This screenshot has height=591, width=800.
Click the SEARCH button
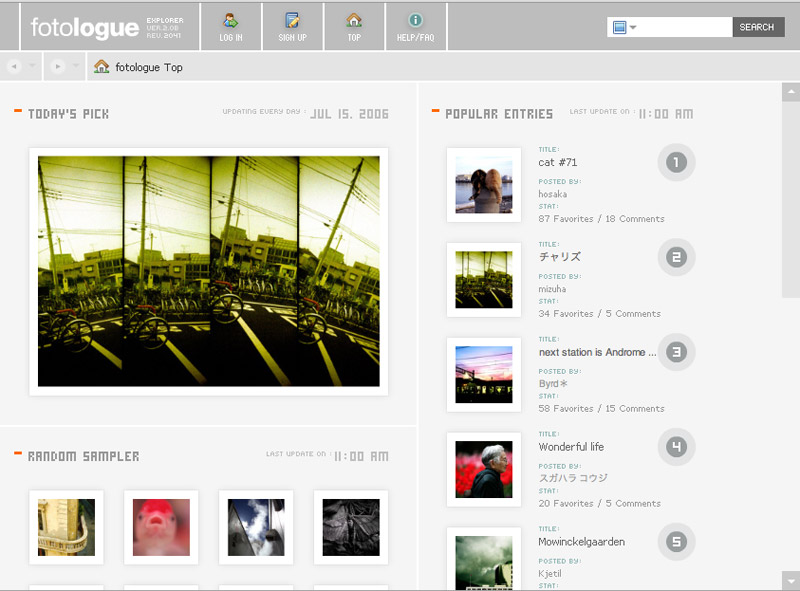point(758,27)
